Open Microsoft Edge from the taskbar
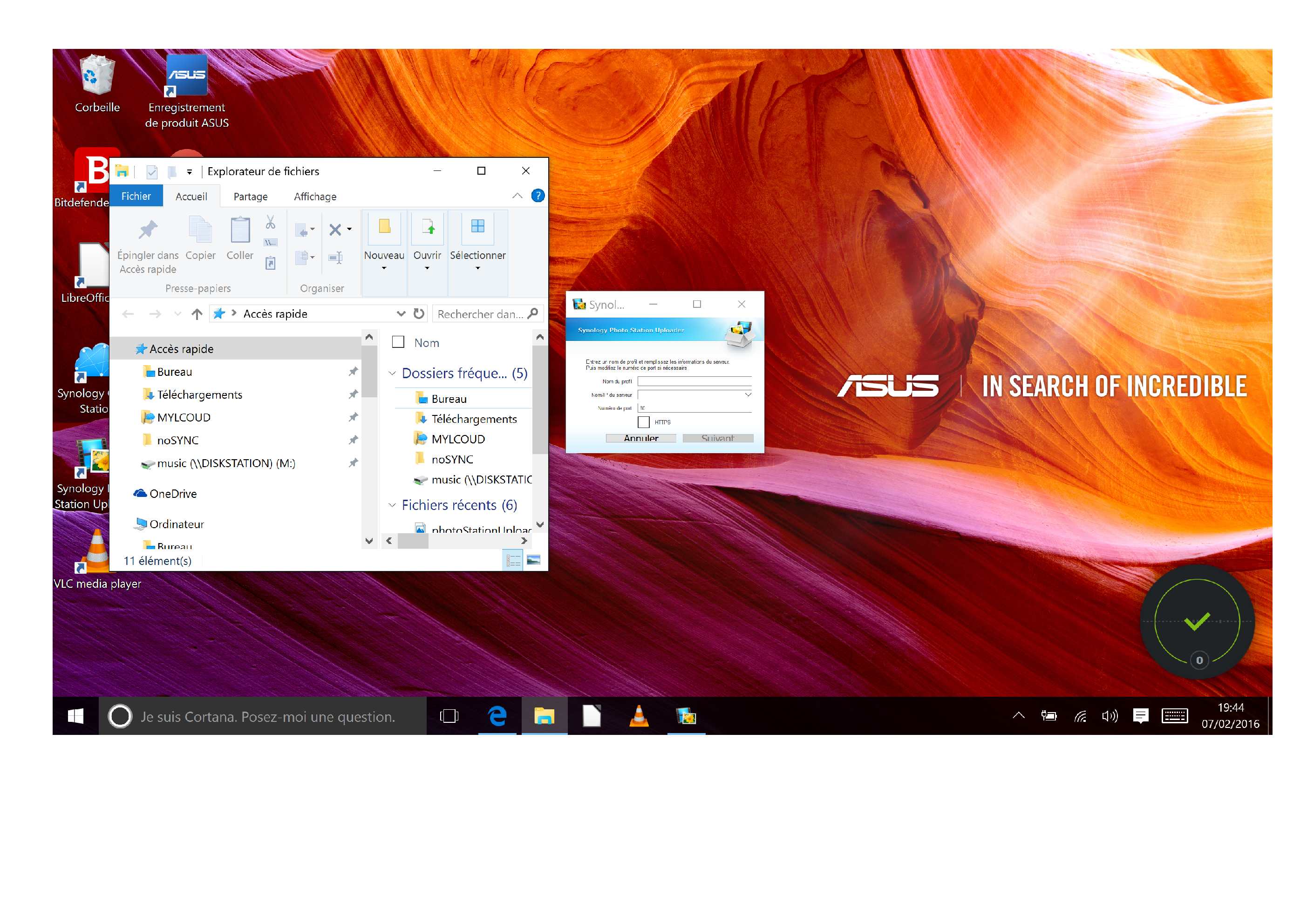Screen dimensions: 1307x924 coord(497,716)
